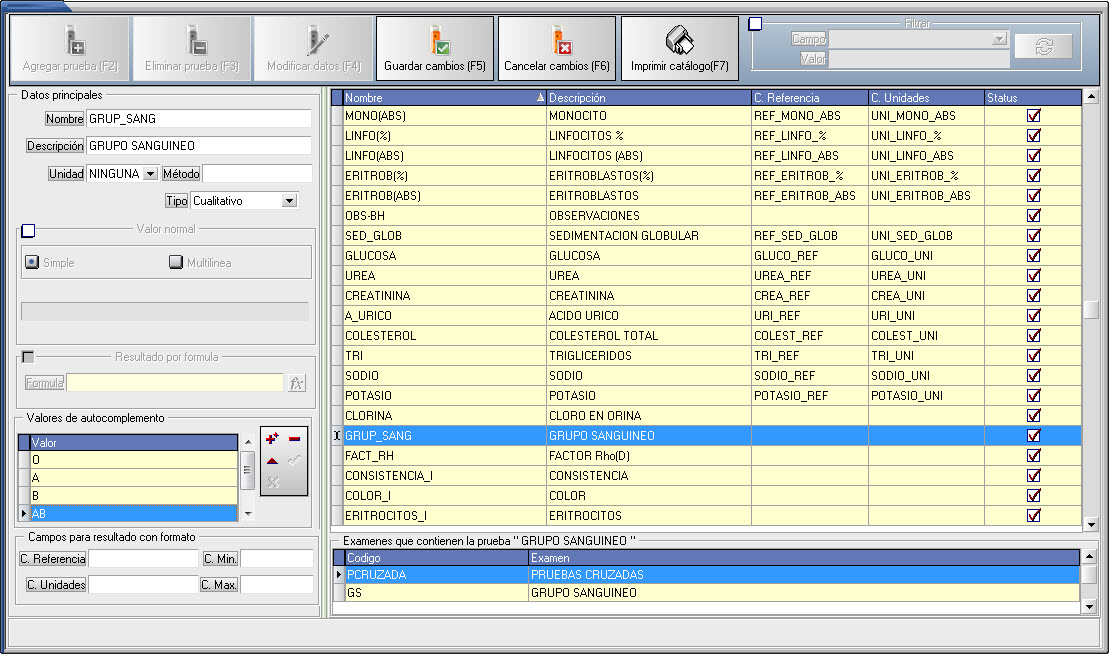Click the filter Valor input field
The height and width of the screenshot is (654, 1109).
(x=918, y=59)
